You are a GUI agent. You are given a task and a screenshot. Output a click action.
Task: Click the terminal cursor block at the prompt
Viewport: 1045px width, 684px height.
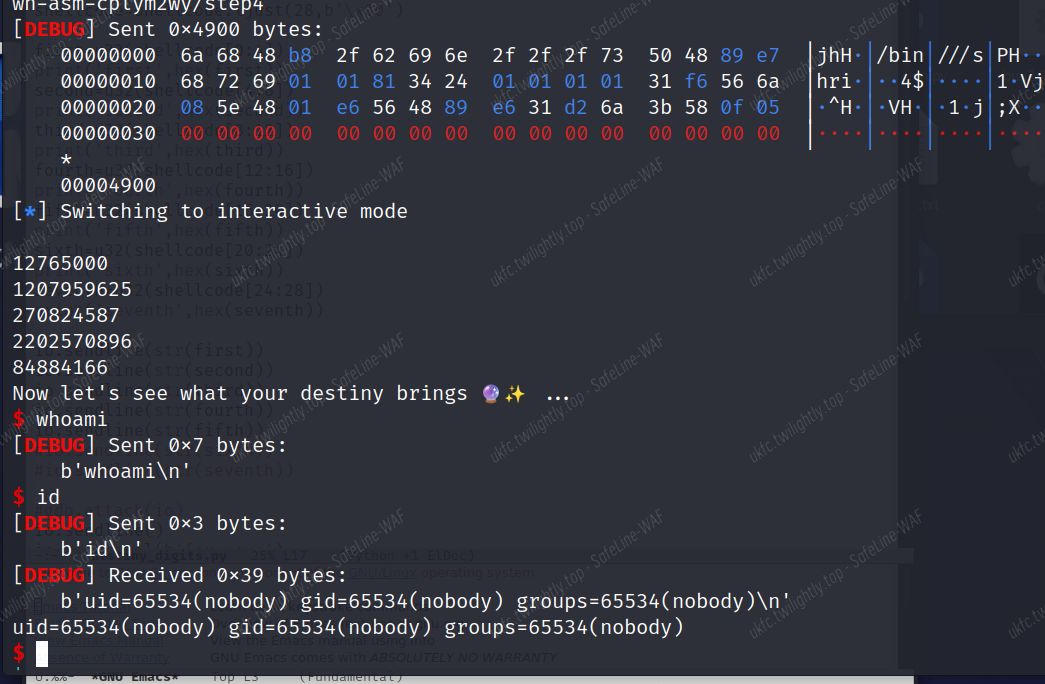point(42,654)
